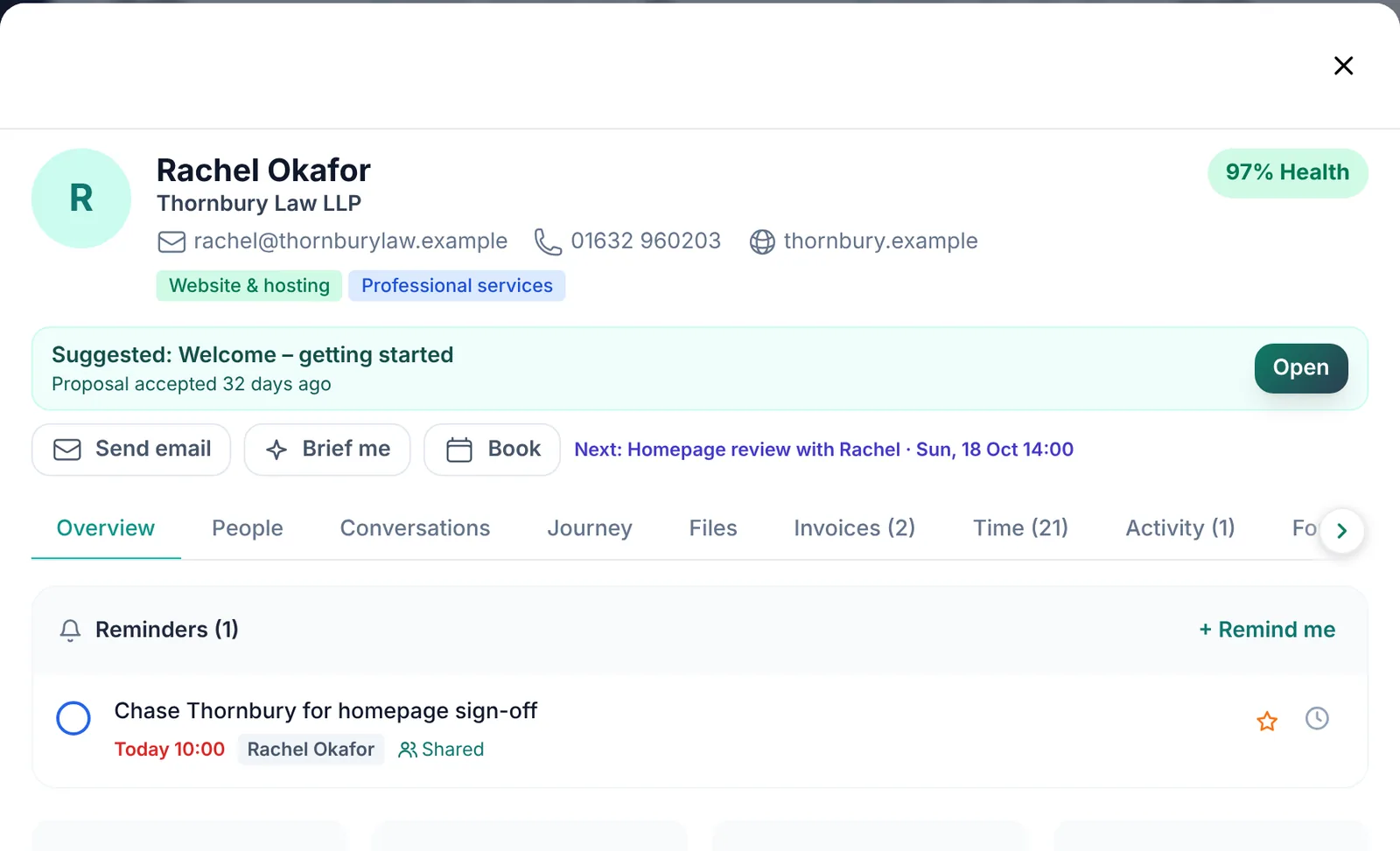The height and width of the screenshot is (851, 1400).
Task: Click the Proposal accepted 32 days ago text
Action: (x=192, y=384)
